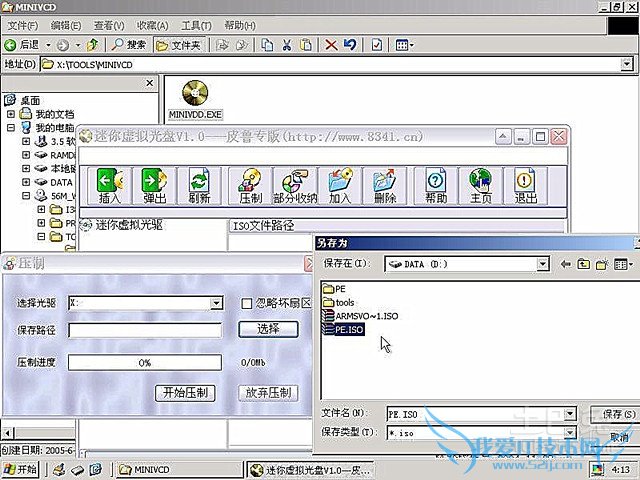The width and height of the screenshot is (640, 480).
Task: Open the 文件(F) menu
Action: click(x=23, y=26)
